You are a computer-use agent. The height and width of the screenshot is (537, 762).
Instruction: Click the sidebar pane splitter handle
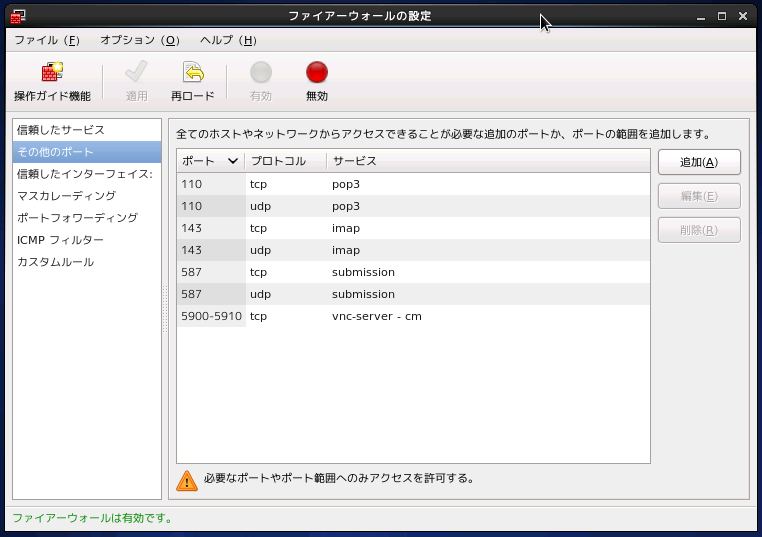[x=165, y=309]
